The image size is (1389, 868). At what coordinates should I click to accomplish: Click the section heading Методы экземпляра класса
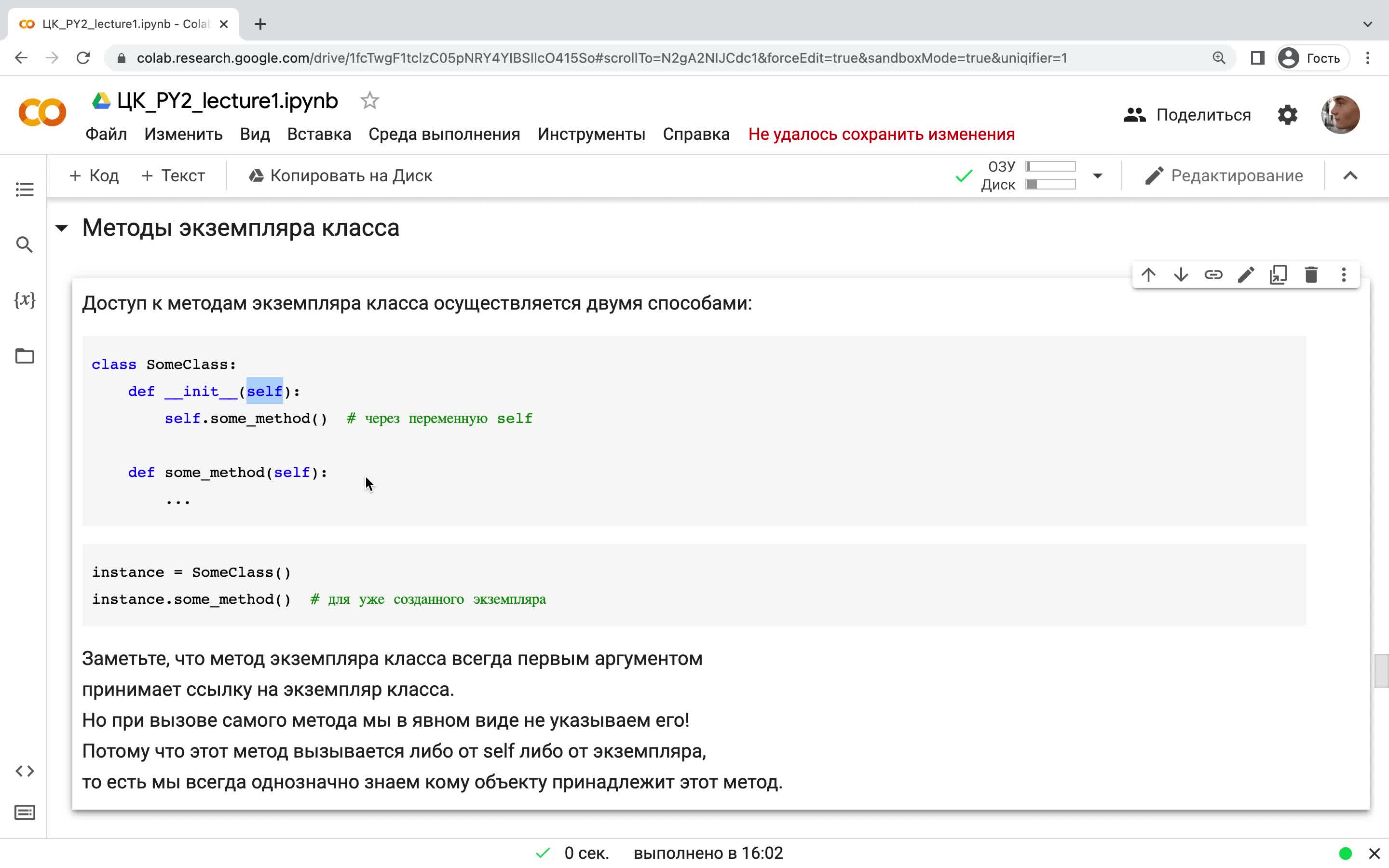pyautogui.click(x=241, y=229)
